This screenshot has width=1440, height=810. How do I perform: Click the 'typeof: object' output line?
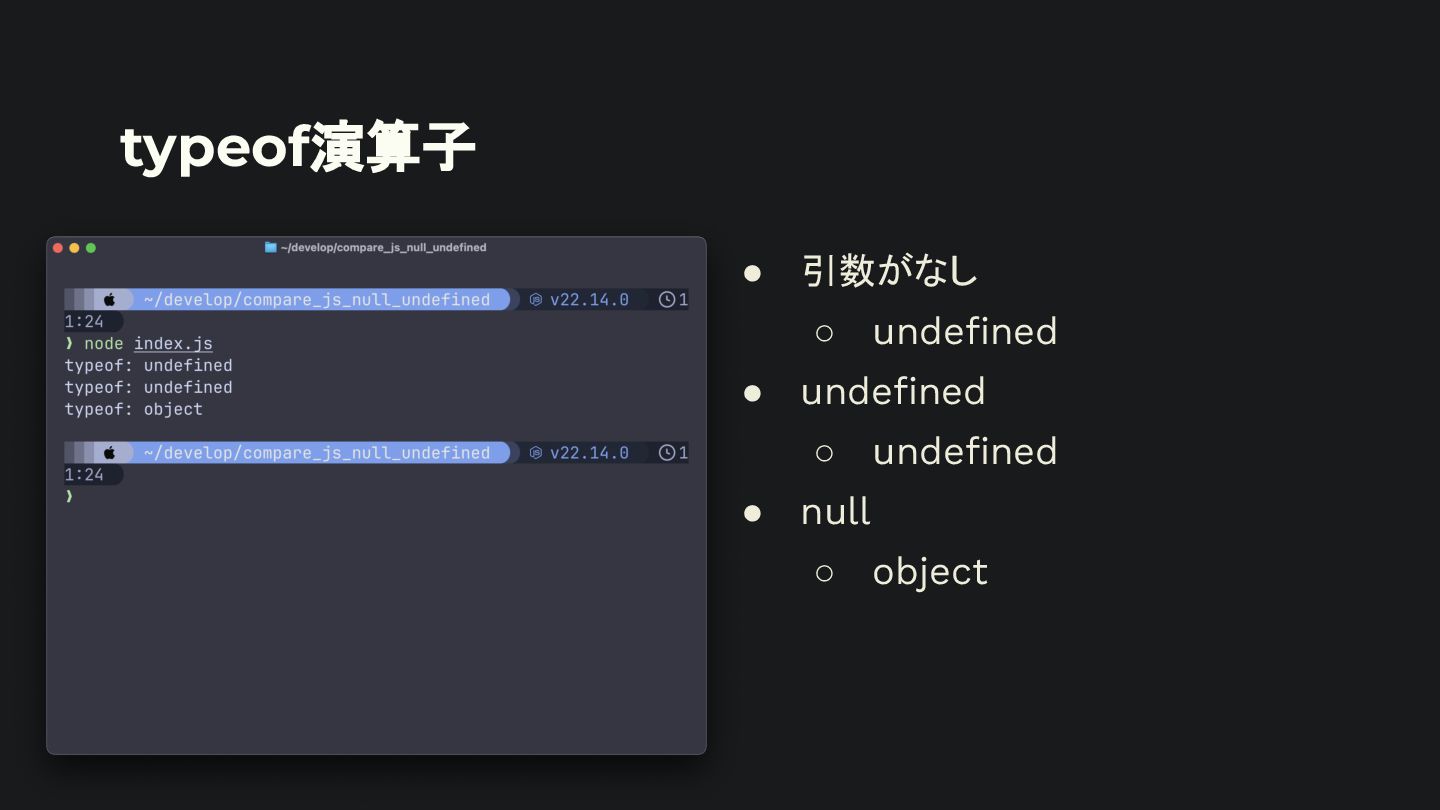click(x=133, y=410)
